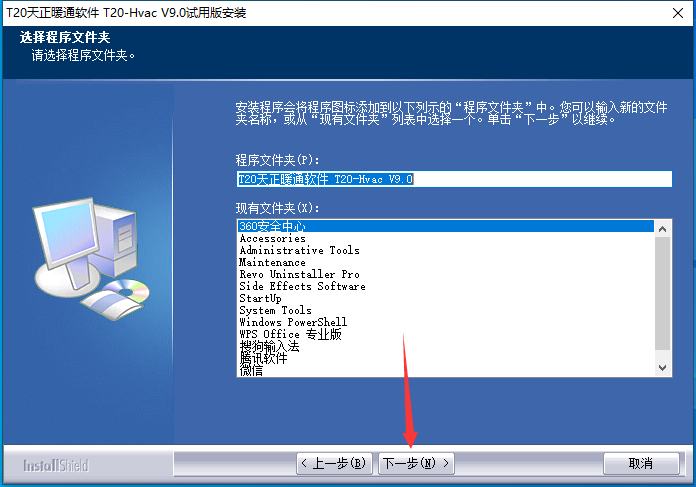696x487 pixels.
Task: Choose Side Effects Software folder
Action: click(446, 286)
